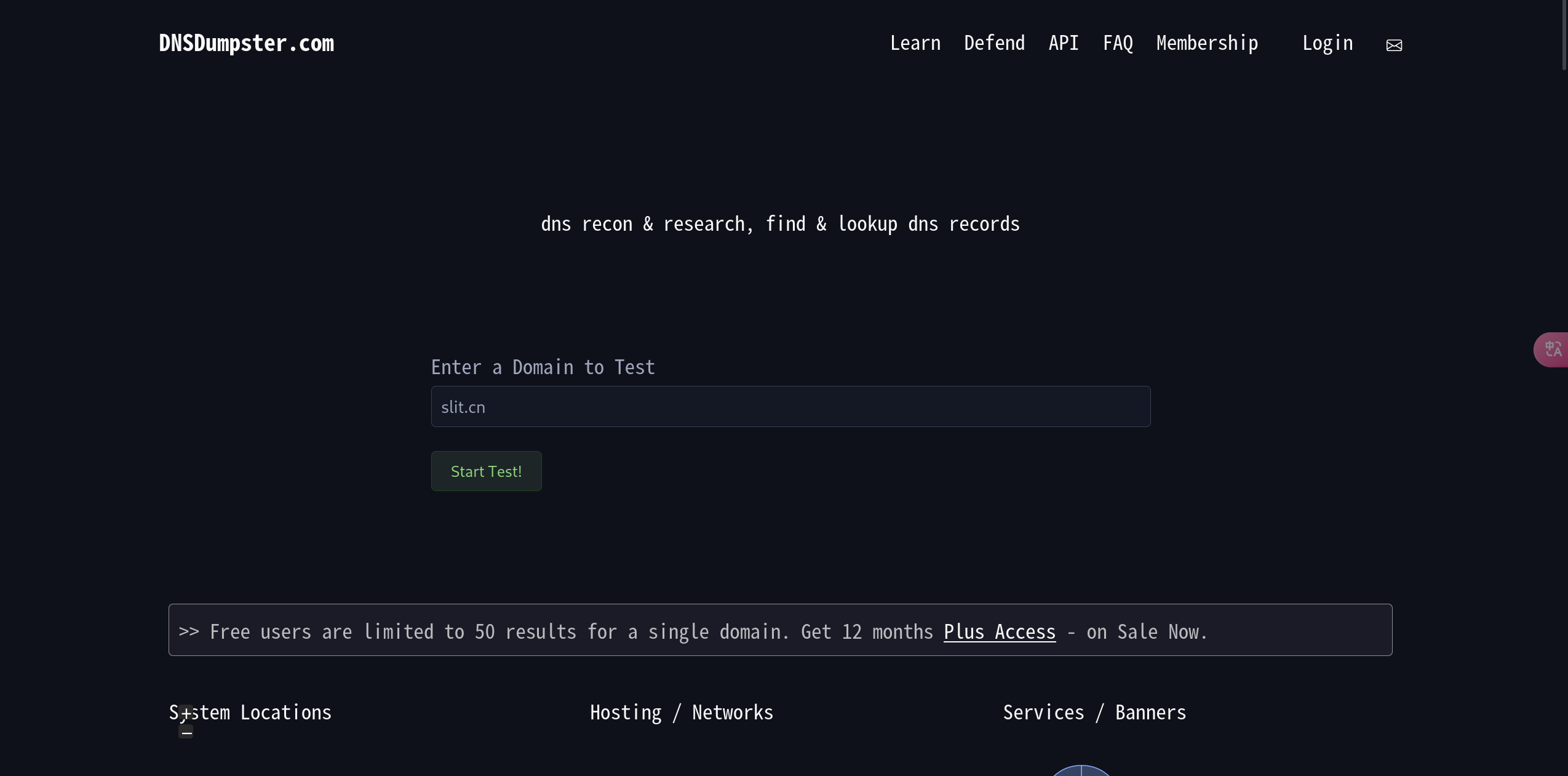Click the Login link
The height and width of the screenshot is (776, 1568).
[x=1327, y=43]
